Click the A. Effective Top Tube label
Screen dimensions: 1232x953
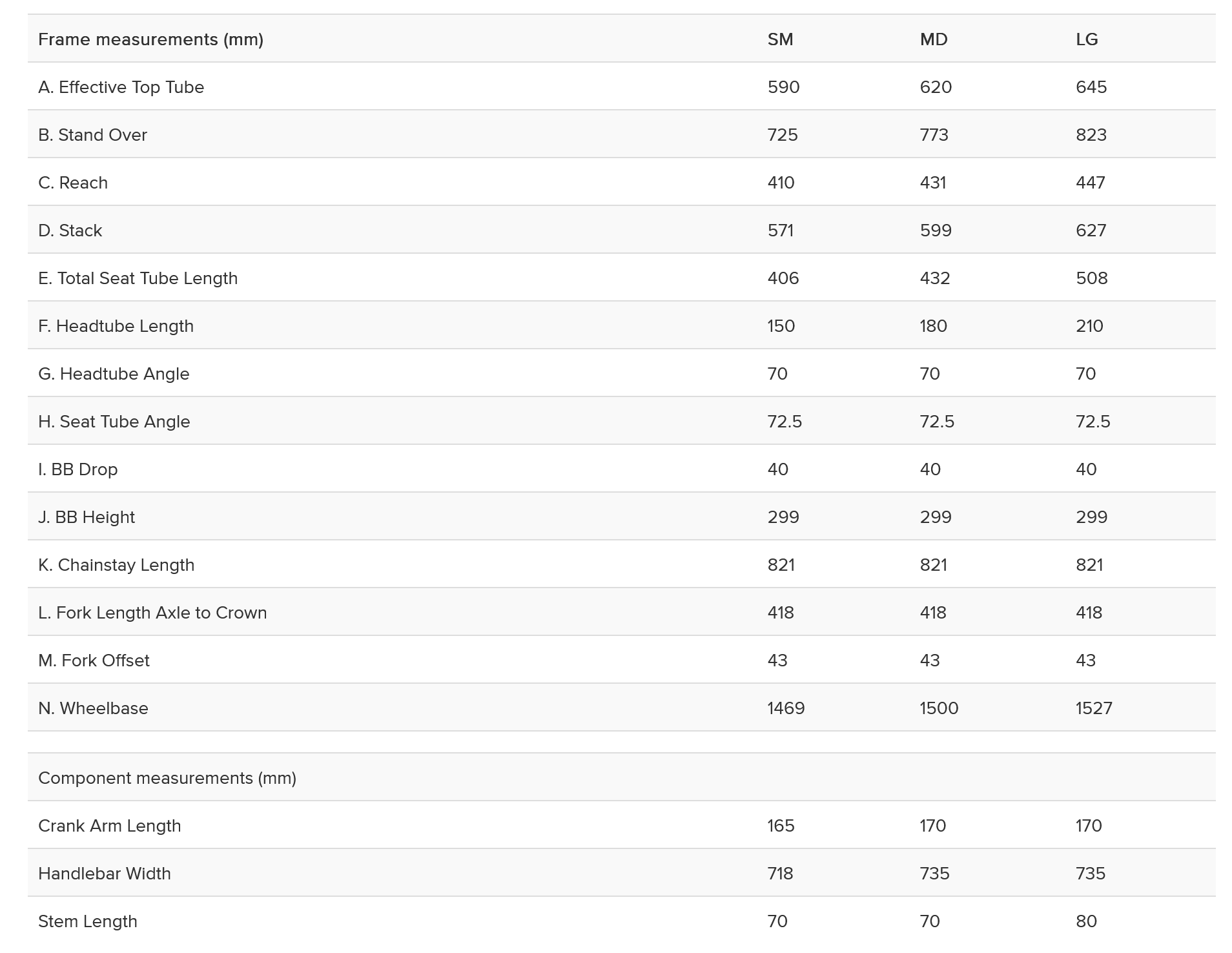click(x=121, y=87)
